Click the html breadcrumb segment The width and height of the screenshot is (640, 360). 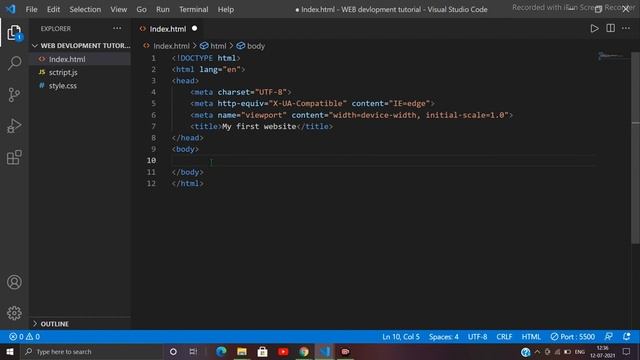(x=213, y=46)
